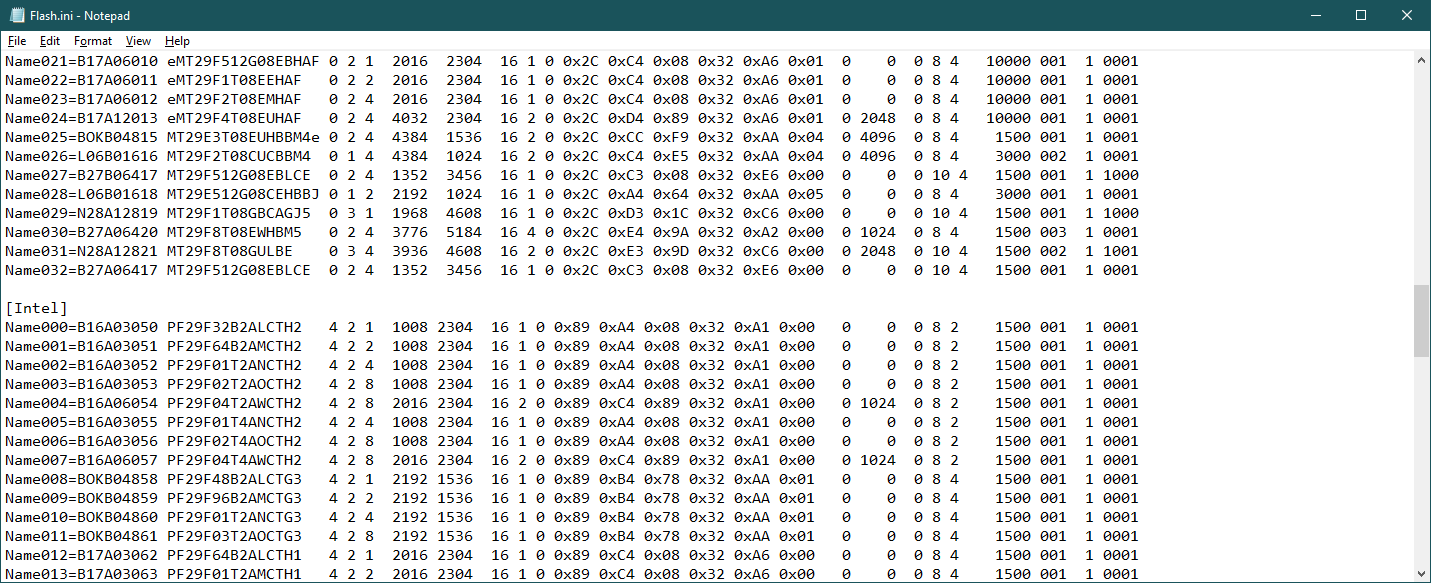Click part name PF29F01T2ANCTH2
This screenshot has height=583, width=1431.
pos(234,365)
